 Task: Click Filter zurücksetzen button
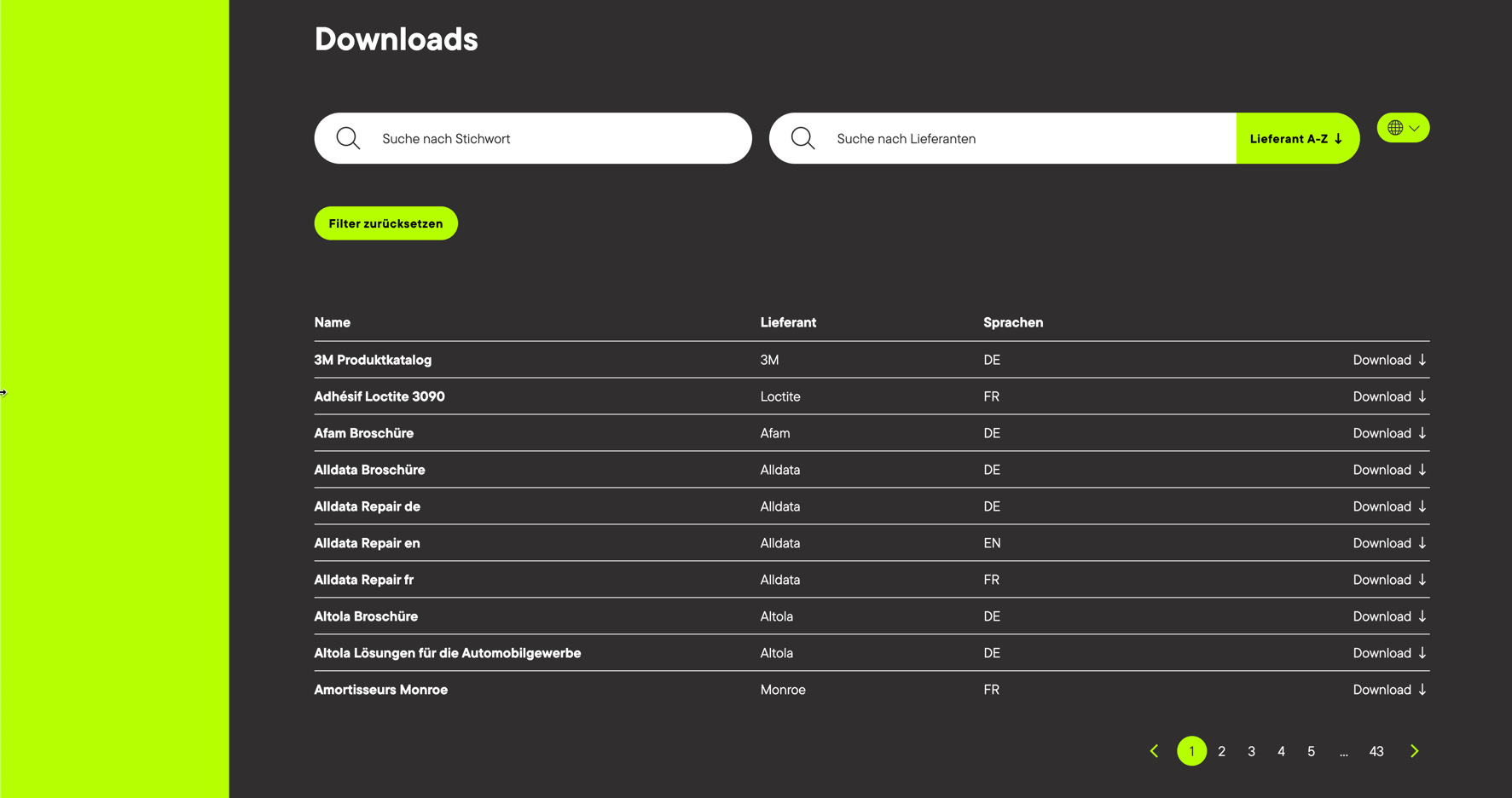click(x=385, y=223)
